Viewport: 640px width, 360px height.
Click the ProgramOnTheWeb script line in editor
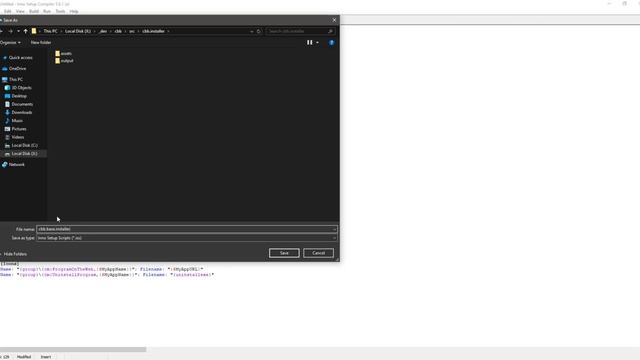102,269
